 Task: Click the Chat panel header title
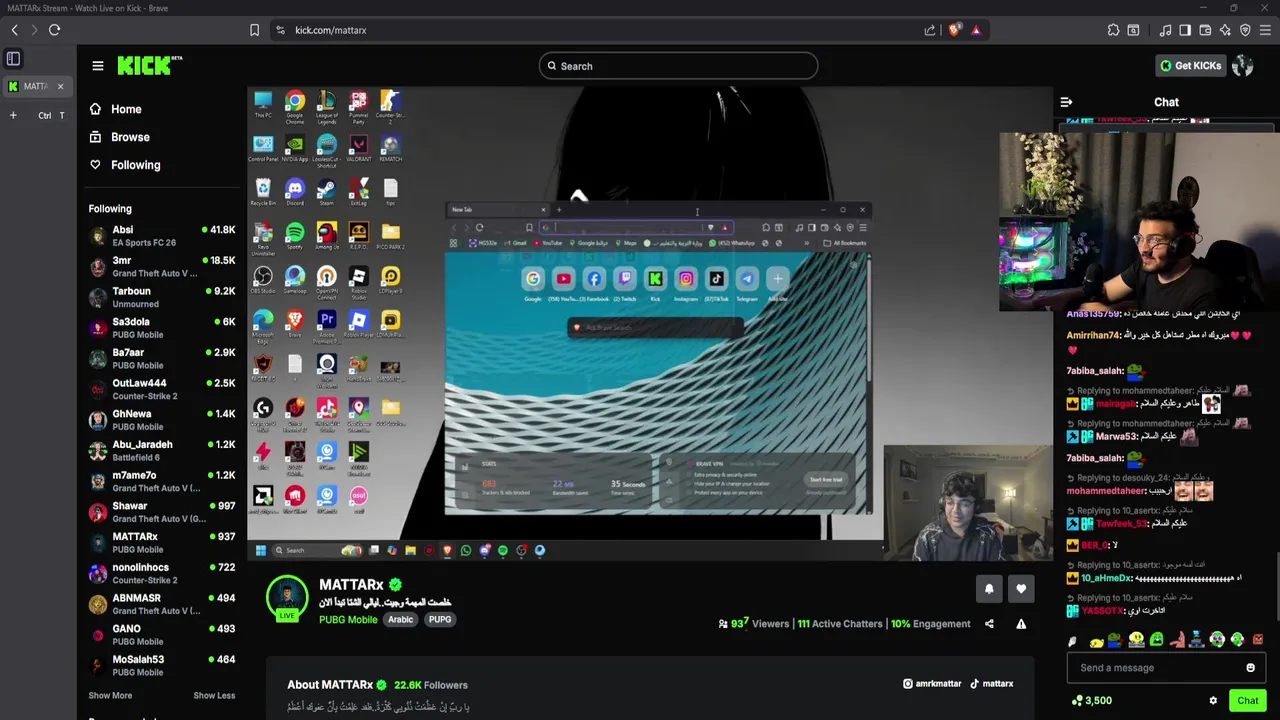[x=1166, y=102]
